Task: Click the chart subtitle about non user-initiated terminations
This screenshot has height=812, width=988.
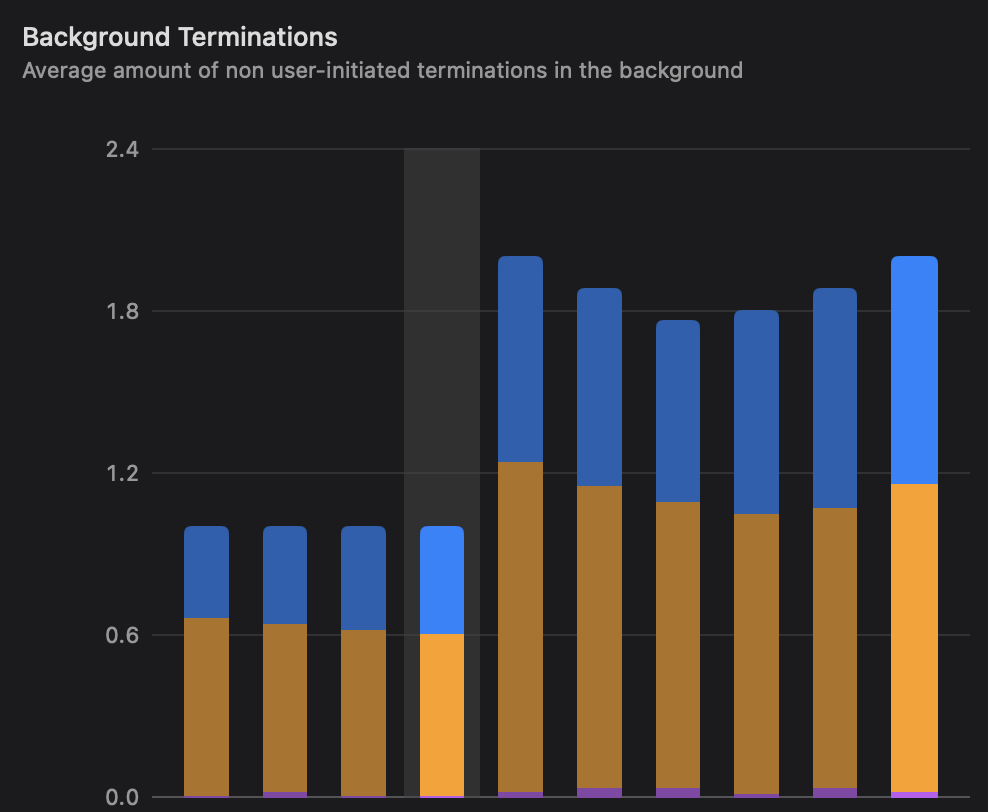Action: pos(382,70)
